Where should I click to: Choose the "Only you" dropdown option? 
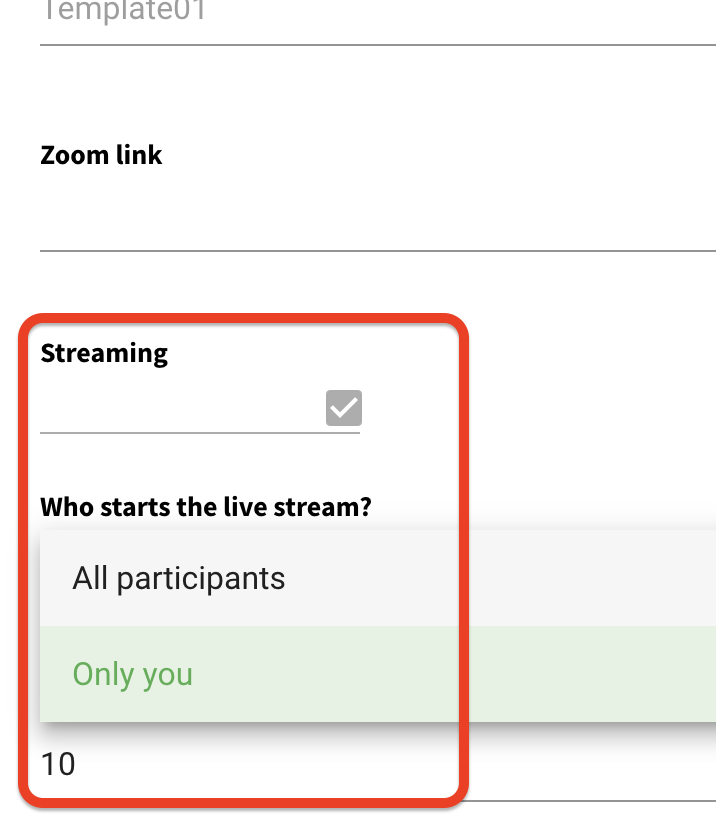(133, 674)
